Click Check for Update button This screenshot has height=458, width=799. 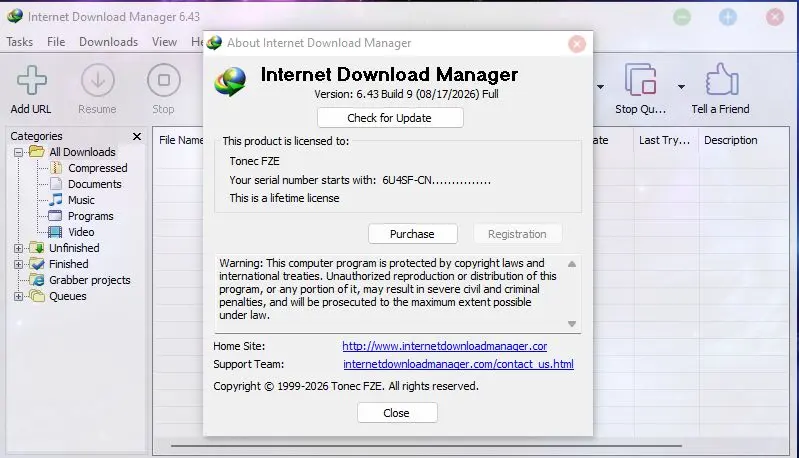390,118
